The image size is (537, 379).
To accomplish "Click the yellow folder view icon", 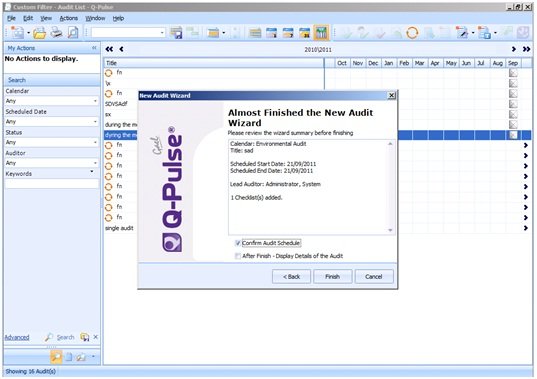I will [213, 33].
